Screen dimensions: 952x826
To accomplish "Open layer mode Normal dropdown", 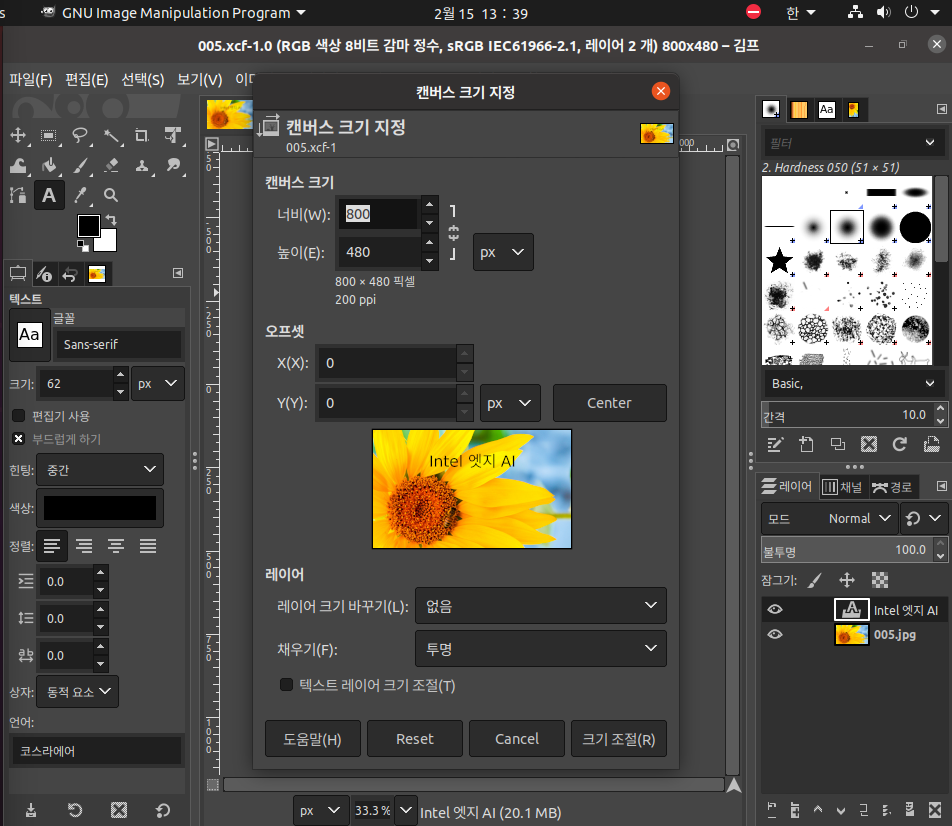I will [x=829, y=519].
